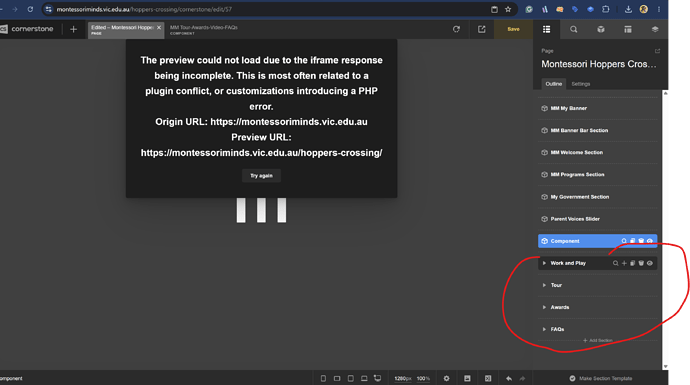Click the browser address bar URL
690x385 pixels.
(x=144, y=9)
